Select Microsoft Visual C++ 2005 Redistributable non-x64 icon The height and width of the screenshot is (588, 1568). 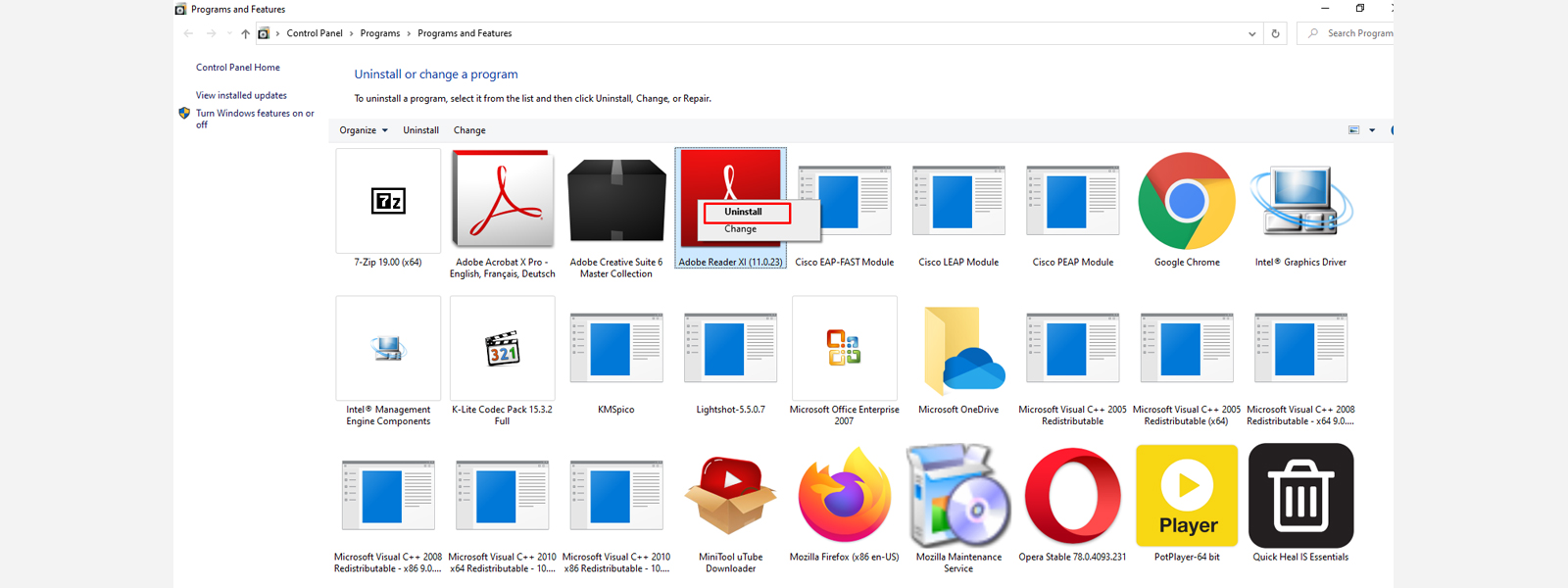[x=1073, y=348]
